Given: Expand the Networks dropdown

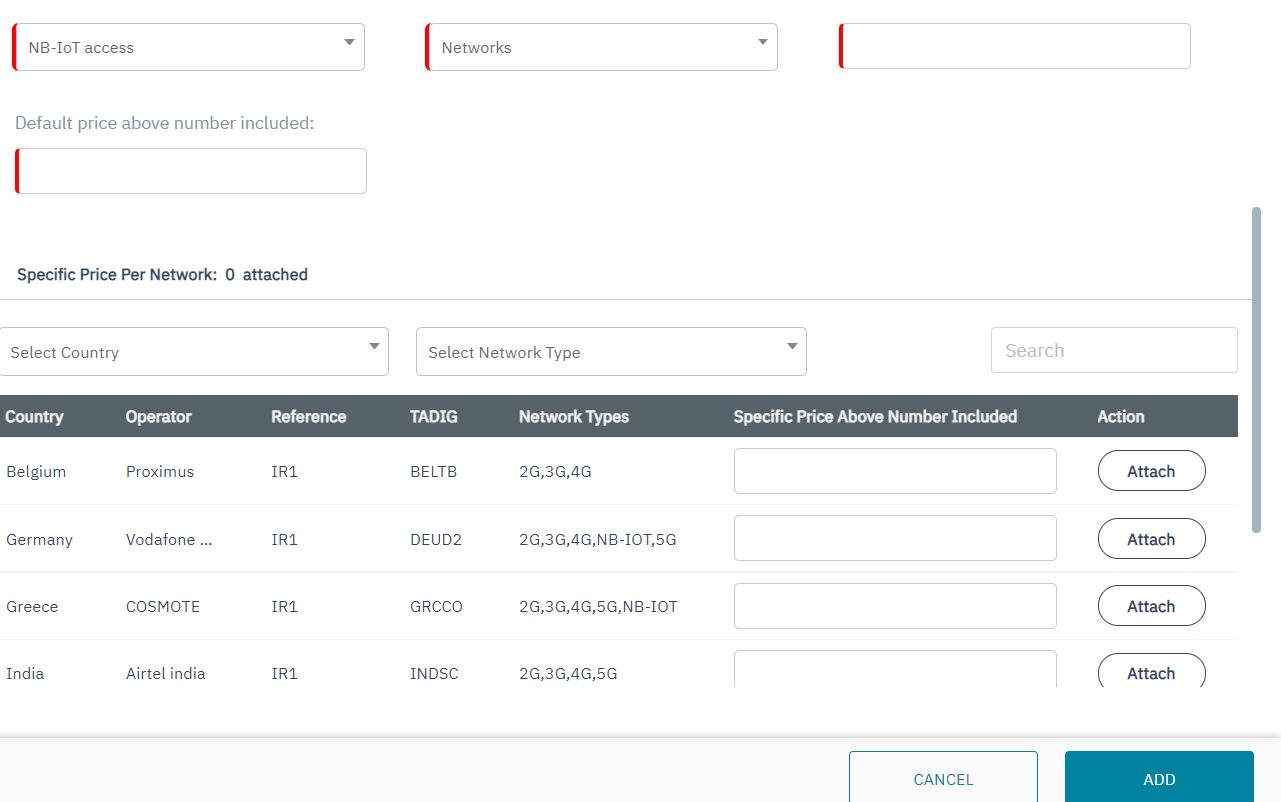Looking at the screenshot, I should pos(602,47).
